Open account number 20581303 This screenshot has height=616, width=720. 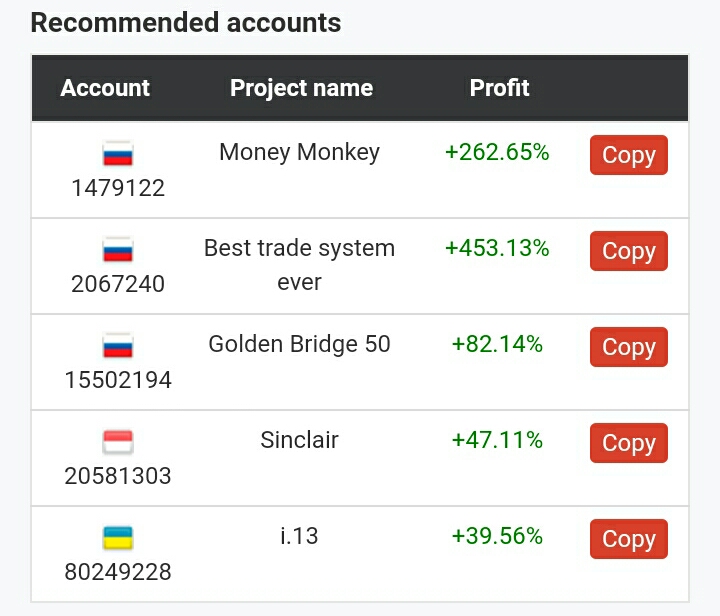tap(118, 476)
